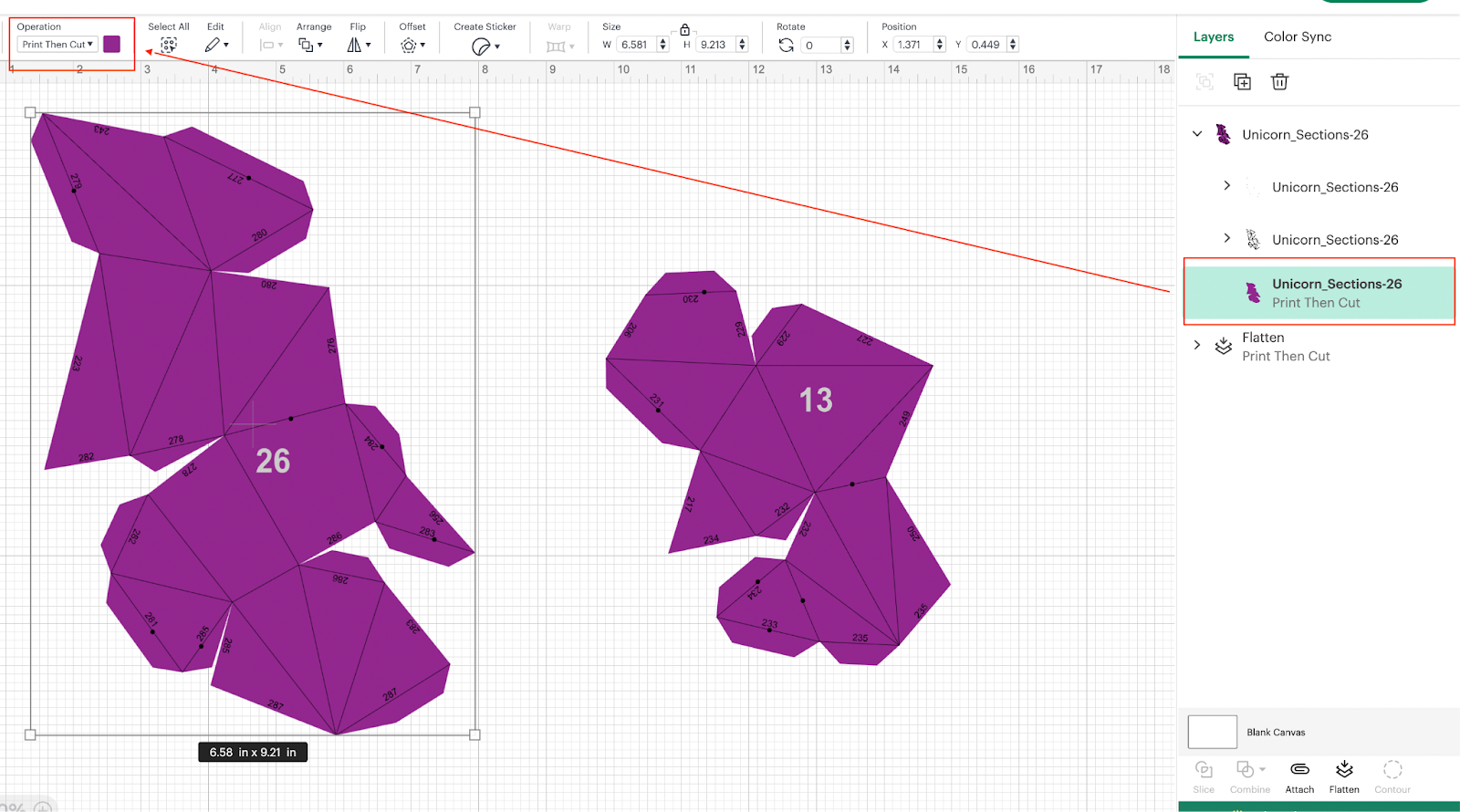Click the Height field stepper arrows
The width and height of the screenshot is (1460, 812).
pos(742,45)
